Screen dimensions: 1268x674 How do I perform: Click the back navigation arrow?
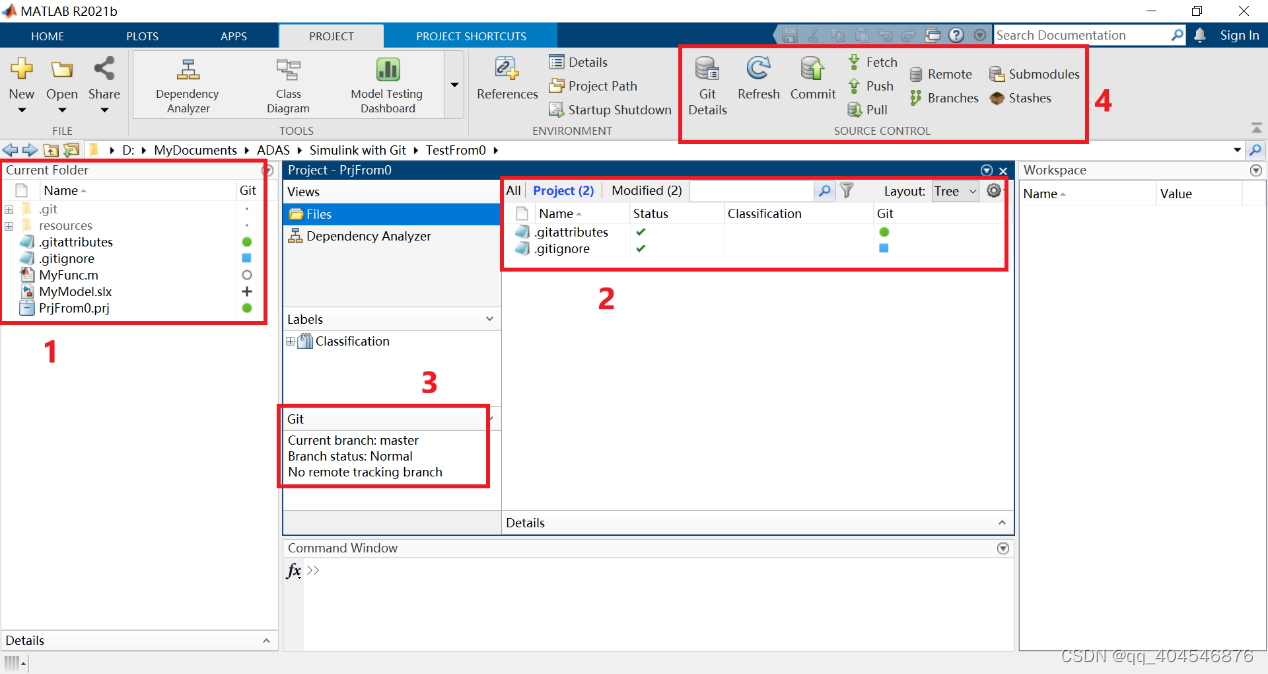pyautogui.click(x=10, y=150)
